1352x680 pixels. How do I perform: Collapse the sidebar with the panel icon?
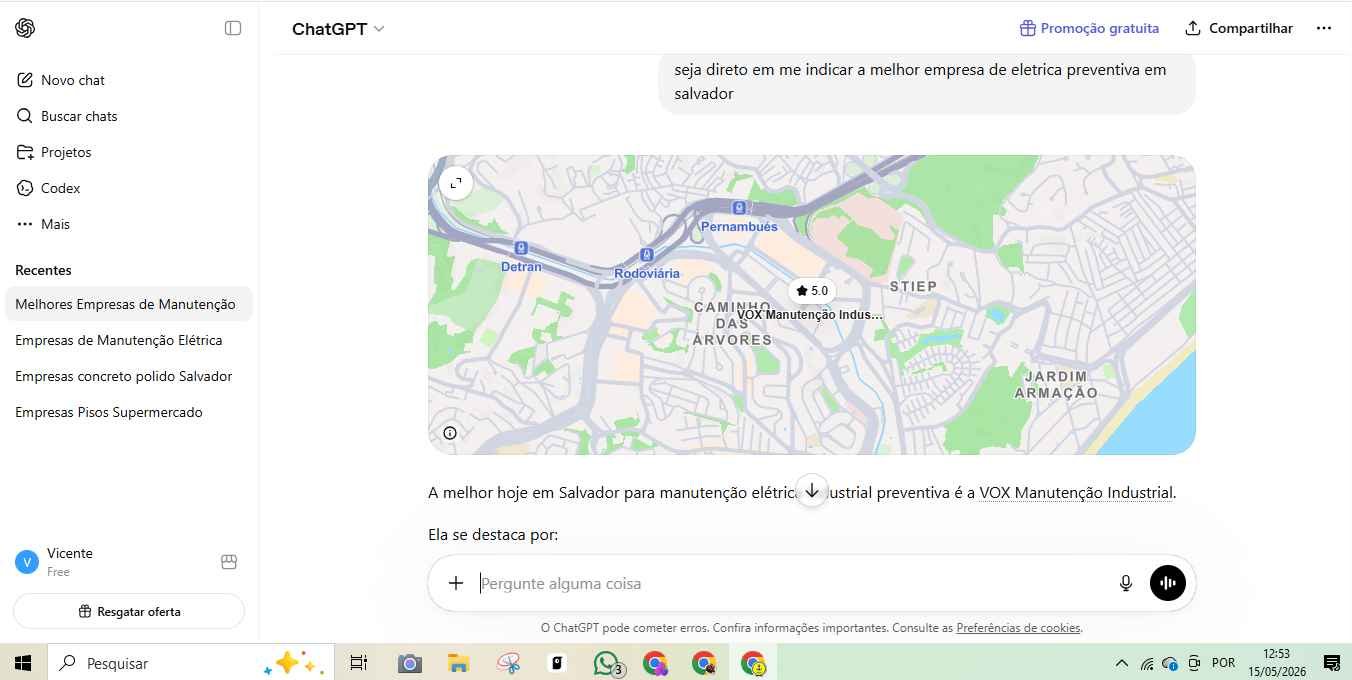tap(233, 28)
